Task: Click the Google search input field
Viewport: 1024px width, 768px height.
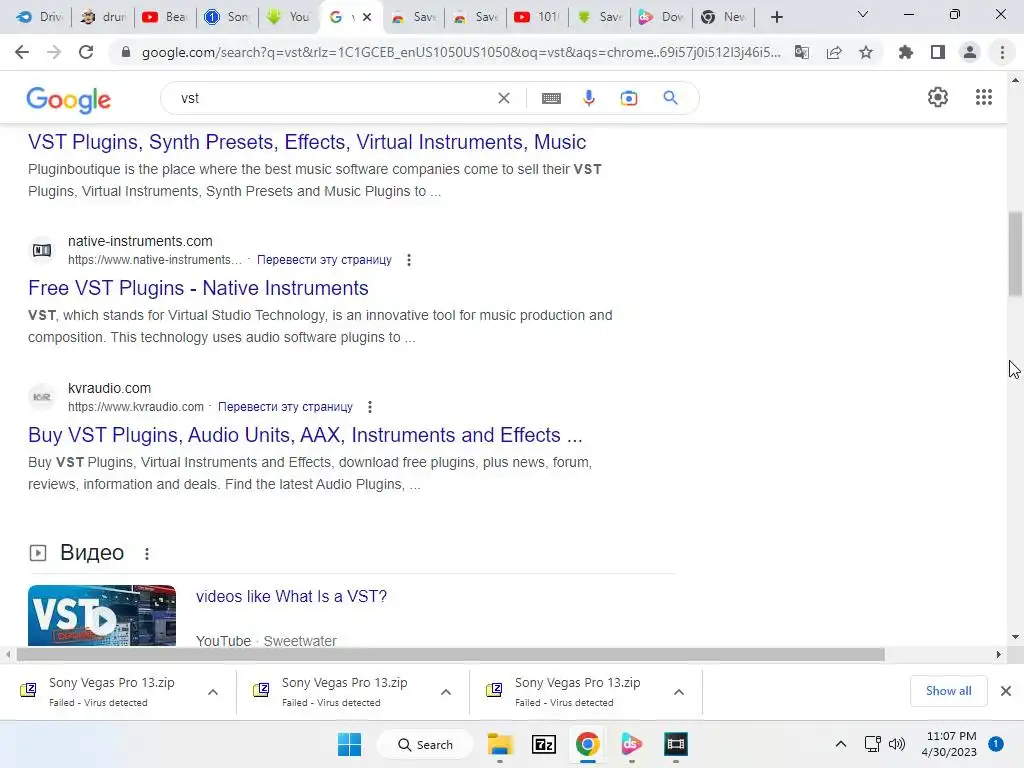Action: pyautogui.click(x=333, y=98)
